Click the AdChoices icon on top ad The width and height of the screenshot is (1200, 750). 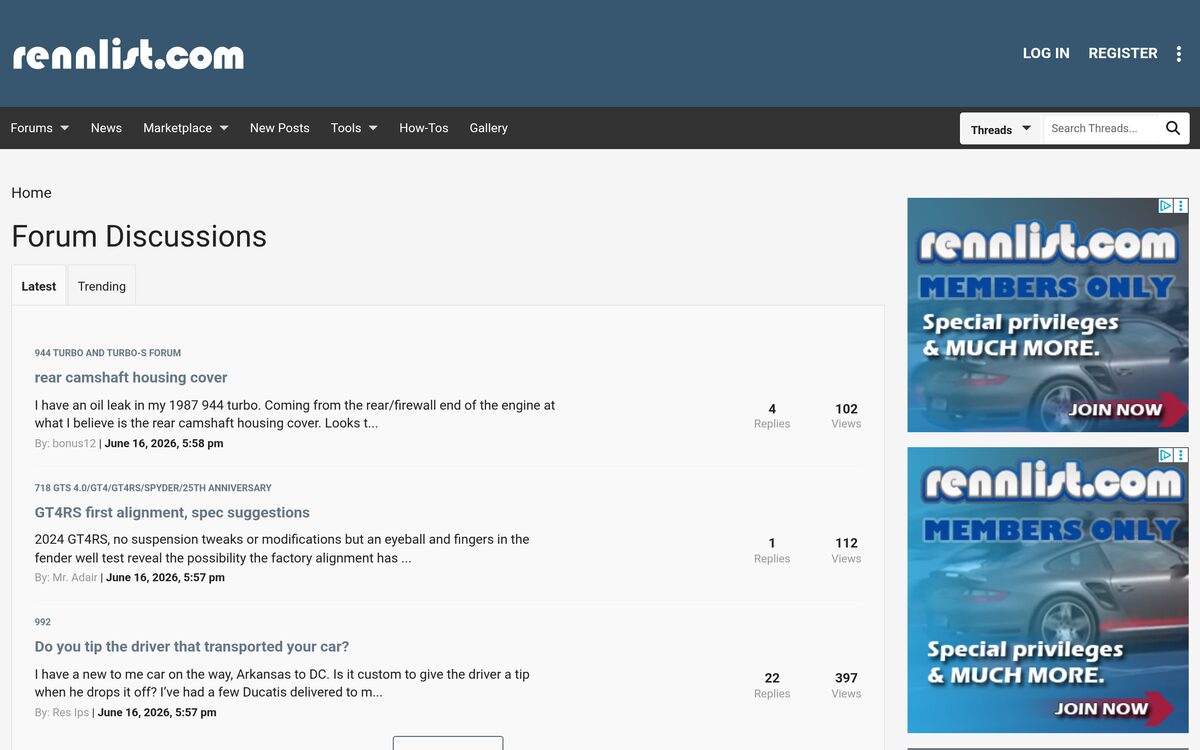(1165, 206)
